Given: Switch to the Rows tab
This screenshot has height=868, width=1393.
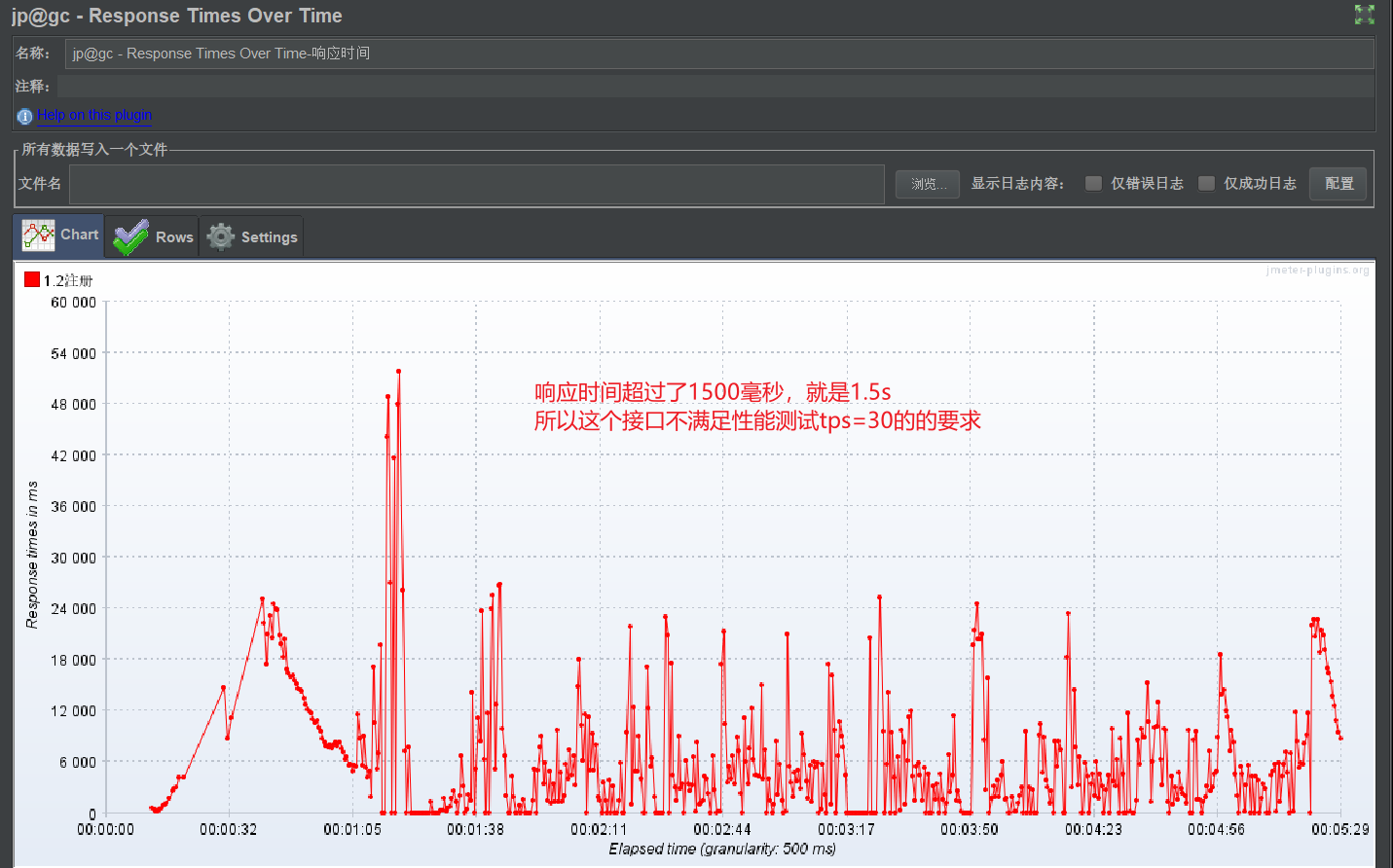Looking at the screenshot, I should (x=152, y=236).
